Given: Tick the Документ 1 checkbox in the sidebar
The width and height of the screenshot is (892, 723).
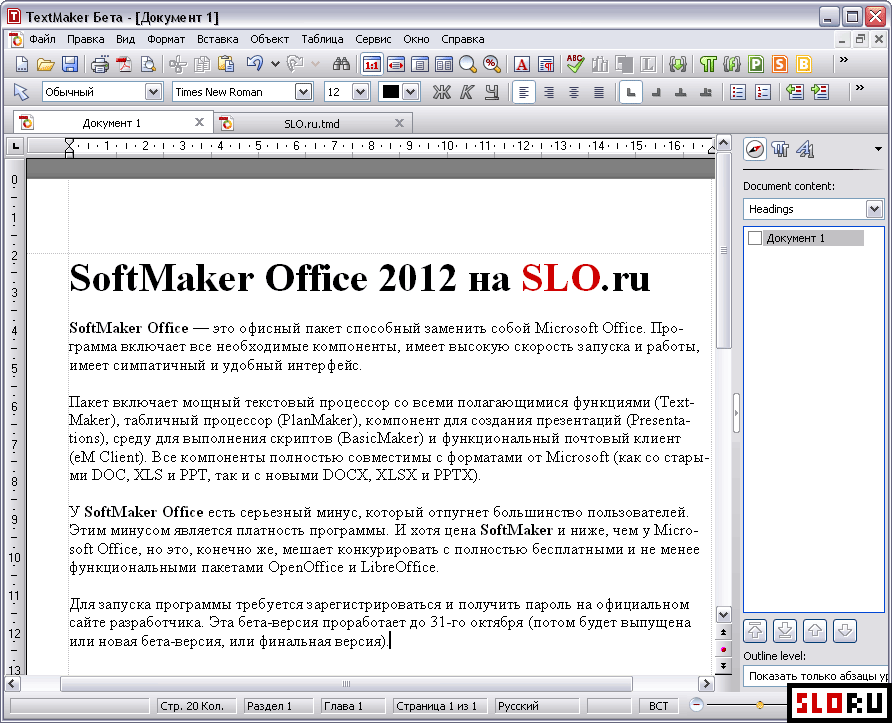Looking at the screenshot, I should click(x=754, y=238).
